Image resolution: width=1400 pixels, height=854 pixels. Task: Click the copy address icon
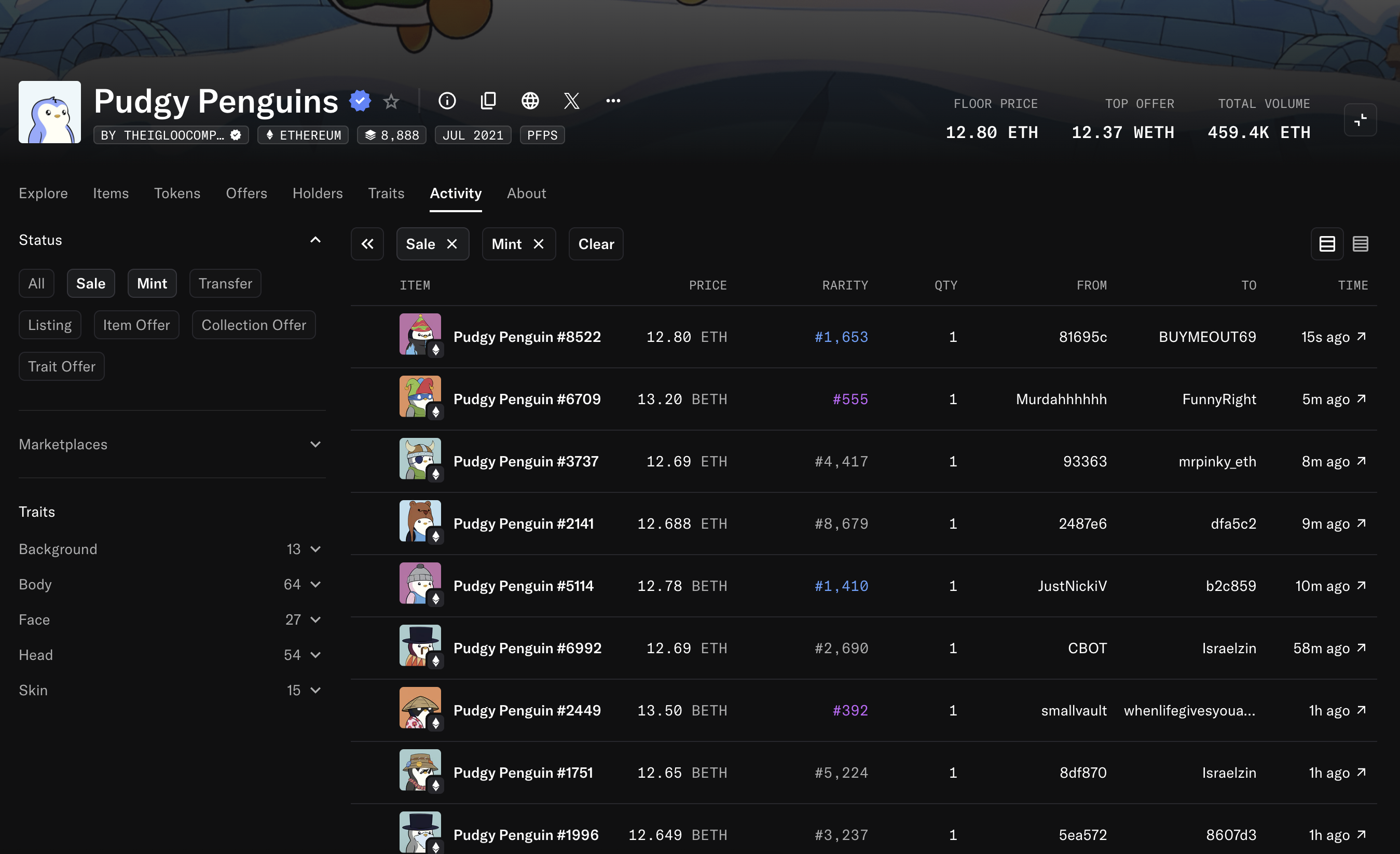[488, 101]
